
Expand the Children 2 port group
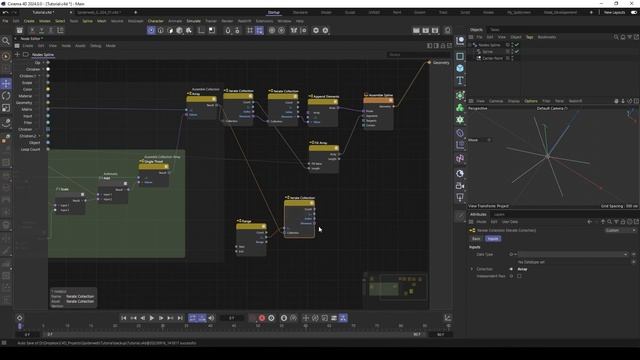pyautogui.click(x=39, y=136)
